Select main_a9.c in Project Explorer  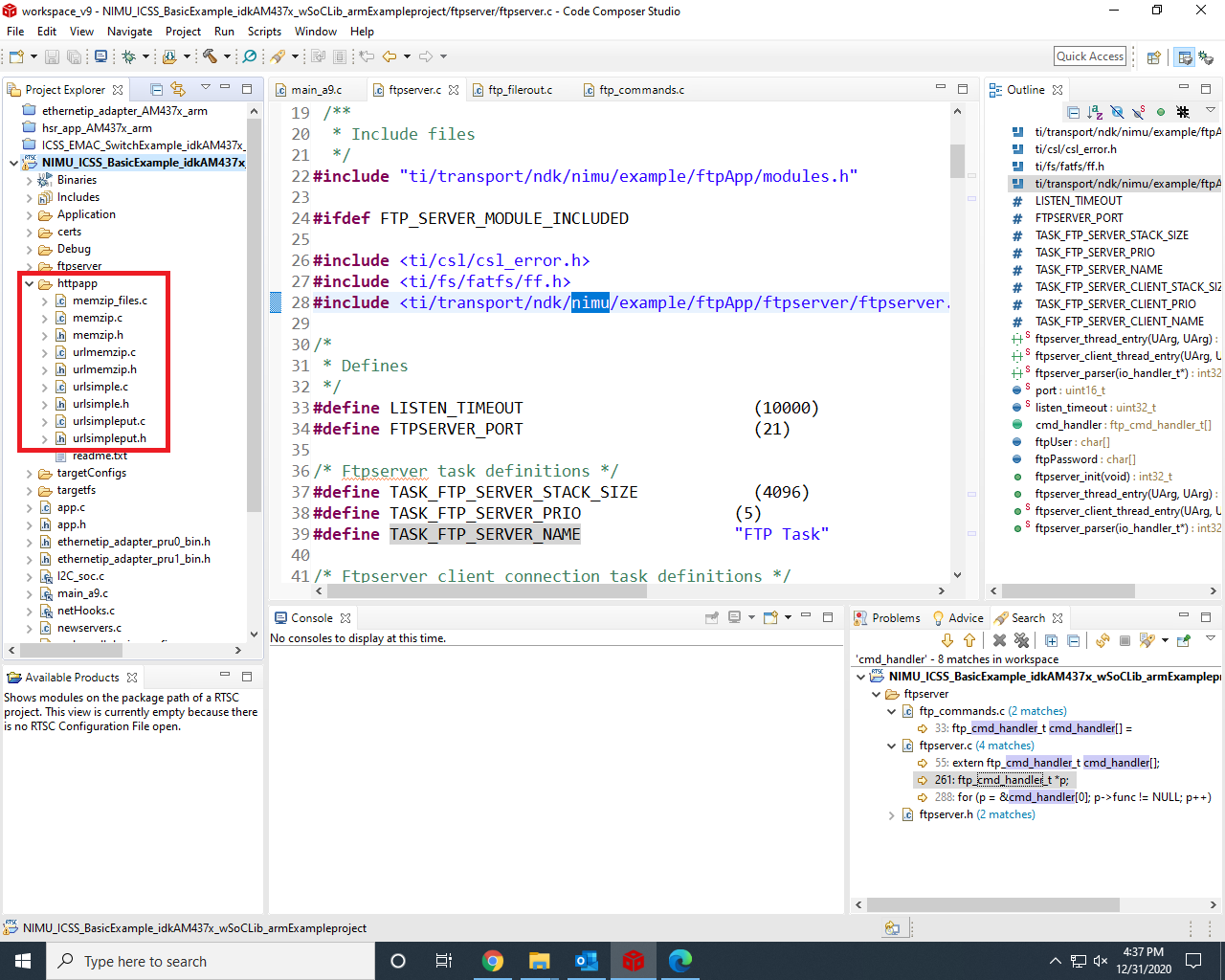click(x=83, y=593)
